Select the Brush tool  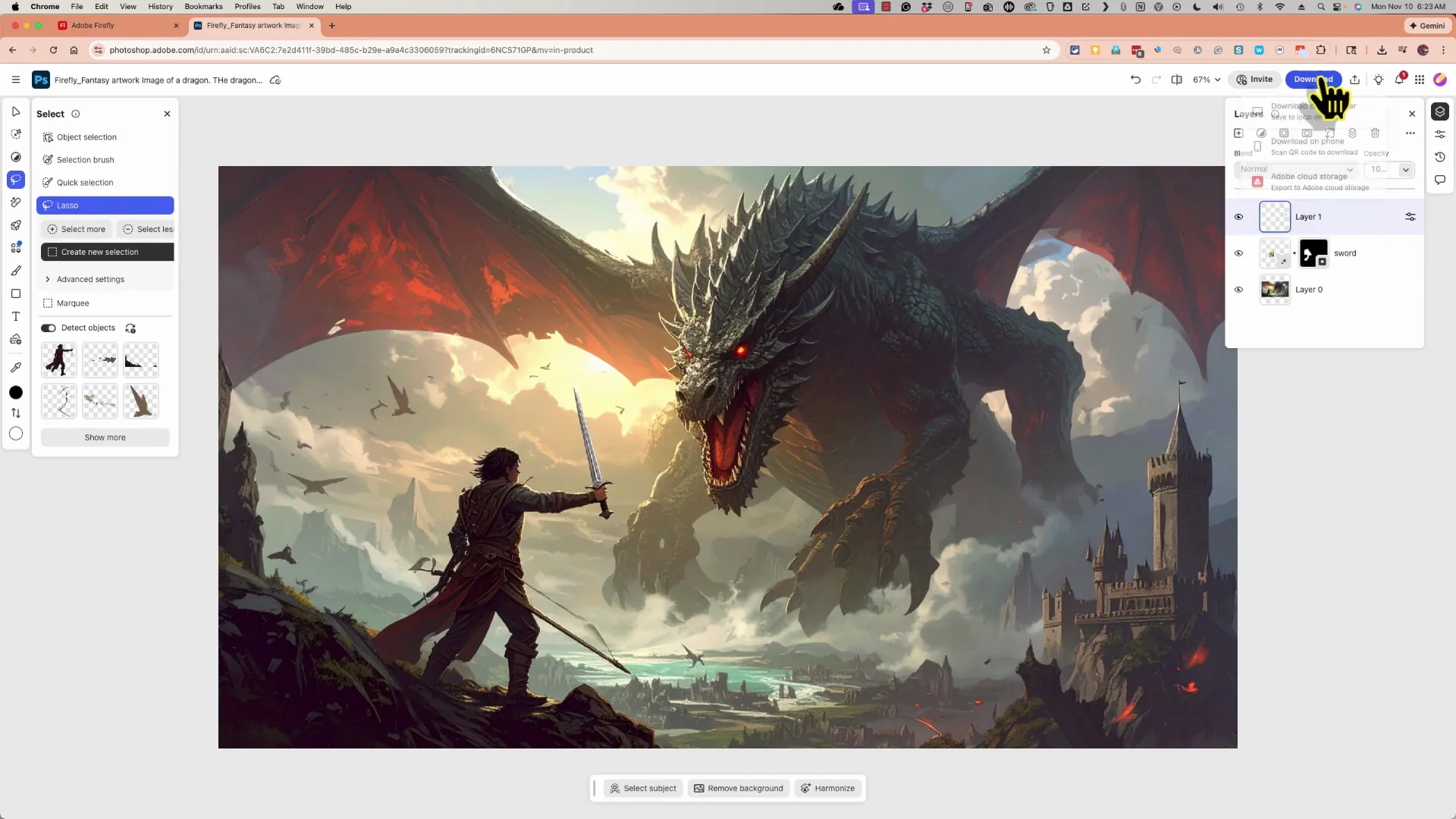16,270
